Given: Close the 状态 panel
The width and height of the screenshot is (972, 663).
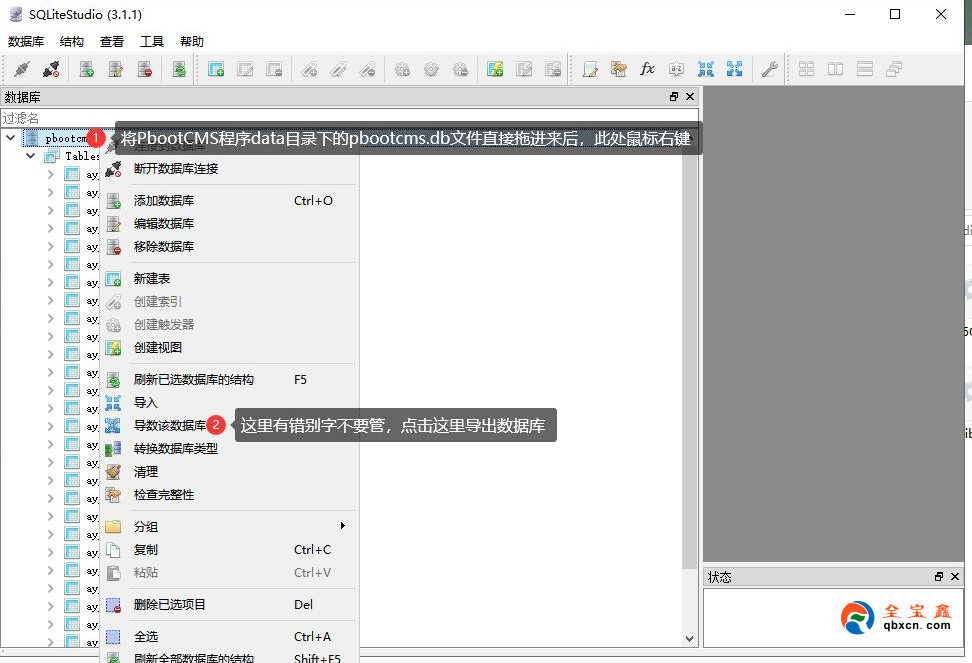Looking at the screenshot, I should pos(955,577).
